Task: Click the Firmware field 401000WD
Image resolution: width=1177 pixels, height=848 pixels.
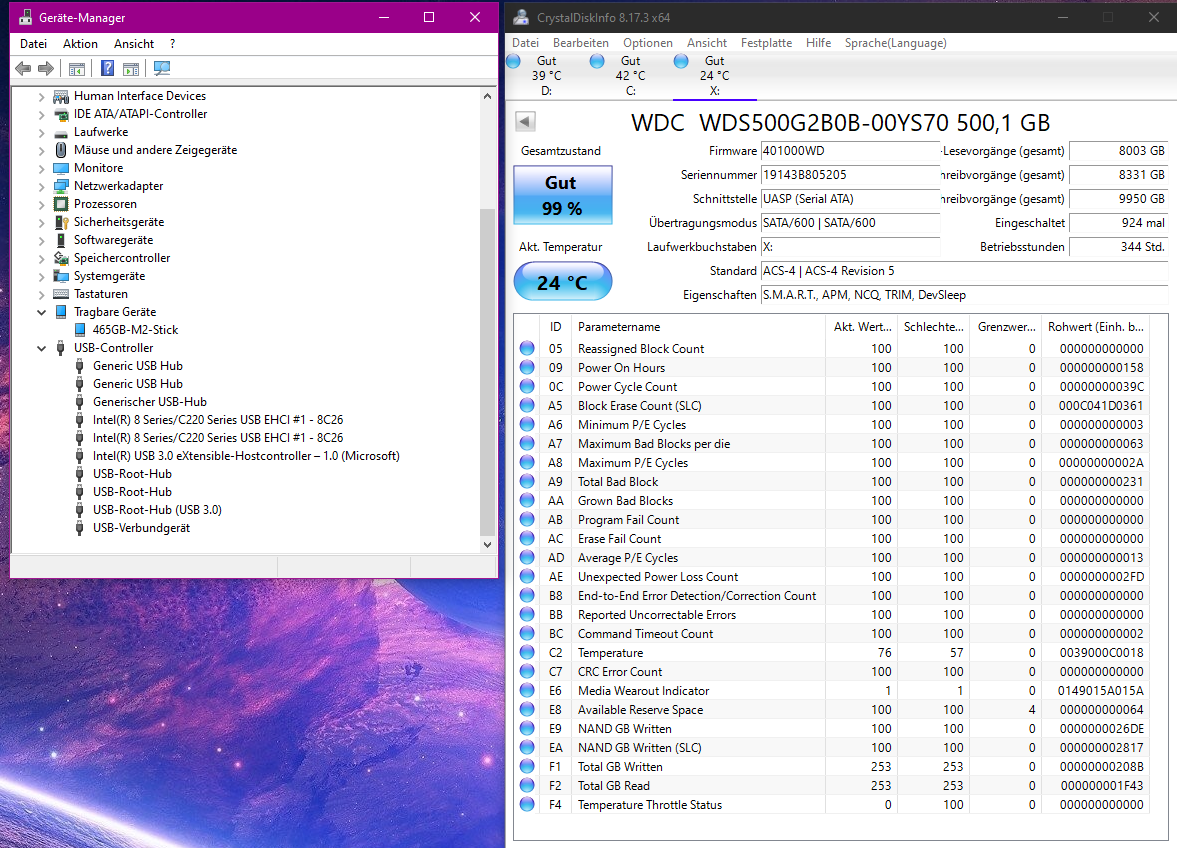Action: (850, 151)
